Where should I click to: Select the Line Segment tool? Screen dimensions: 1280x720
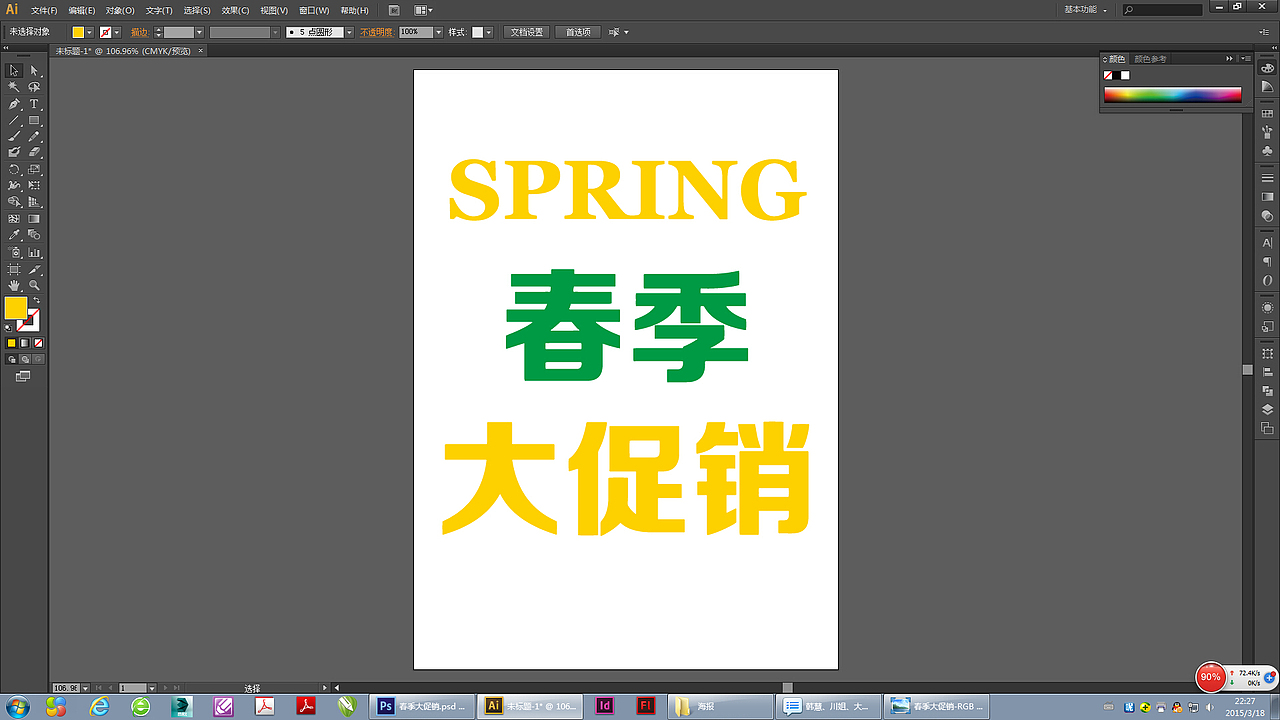(14, 120)
